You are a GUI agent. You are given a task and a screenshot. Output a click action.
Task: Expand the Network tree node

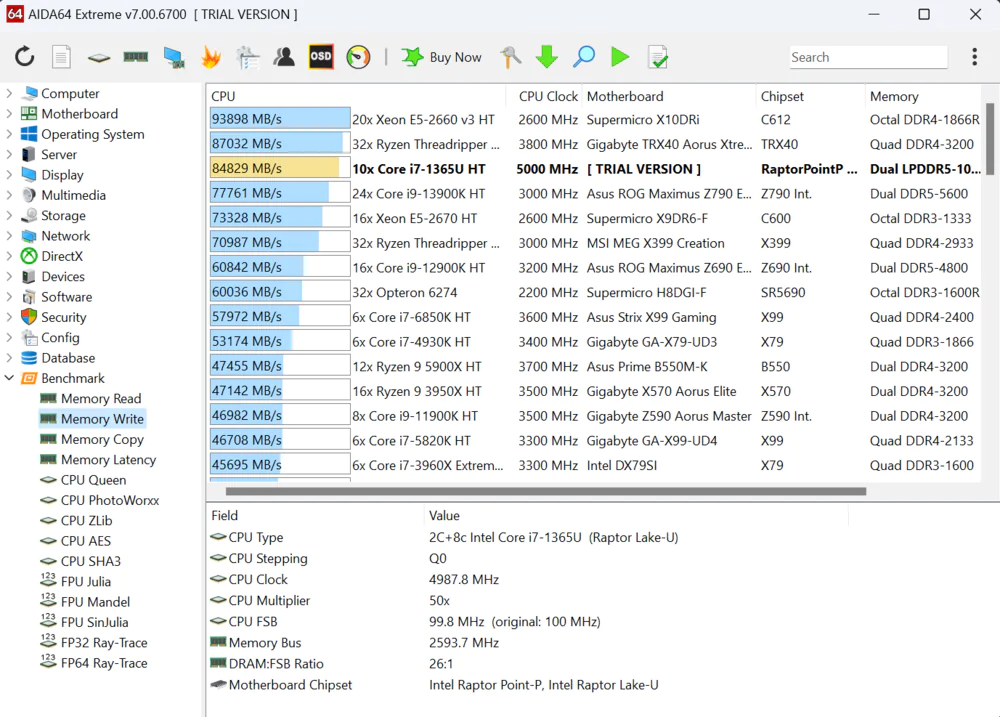9,236
